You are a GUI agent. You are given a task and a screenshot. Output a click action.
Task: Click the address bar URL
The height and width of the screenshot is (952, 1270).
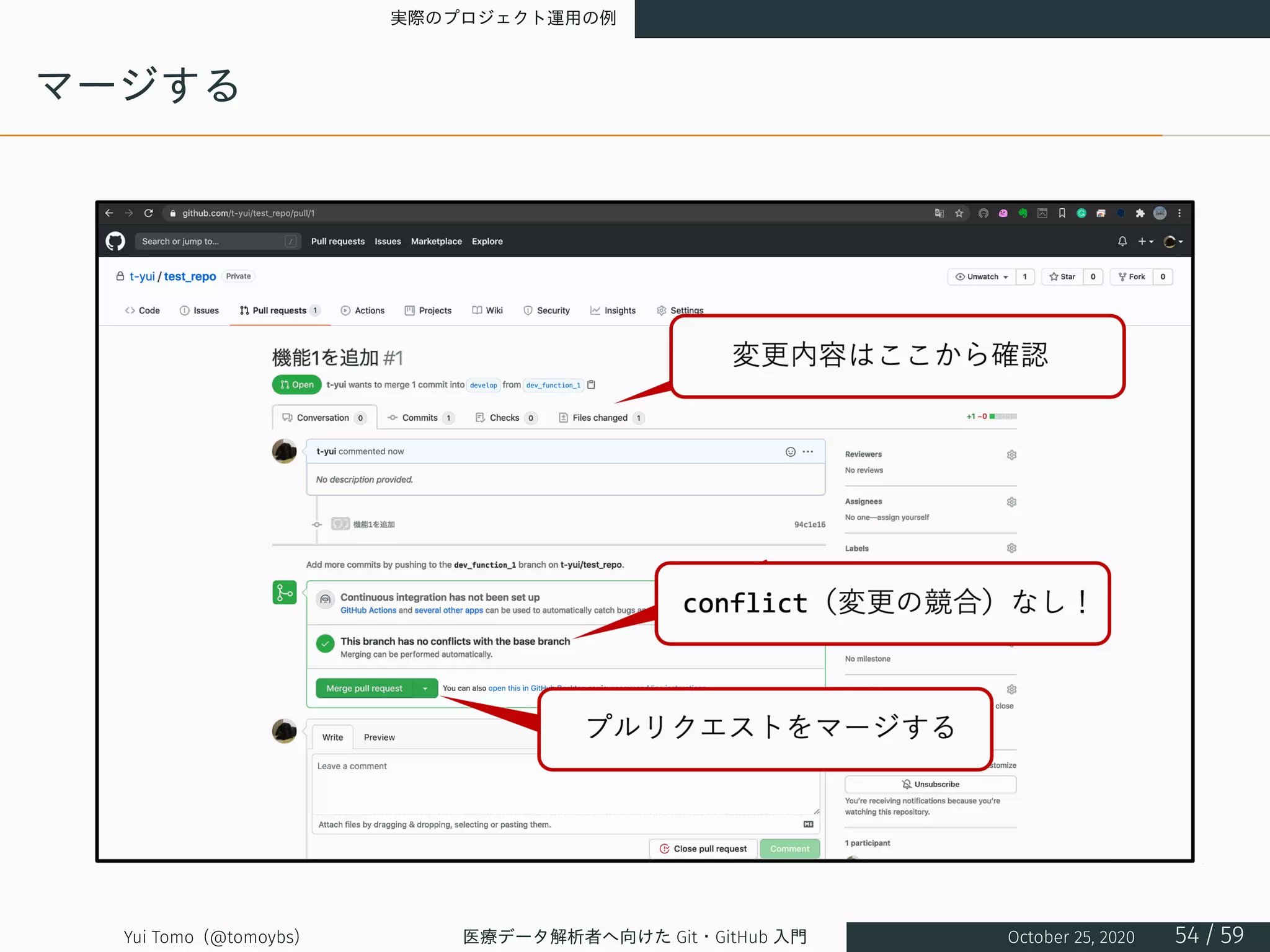(x=248, y=213)
